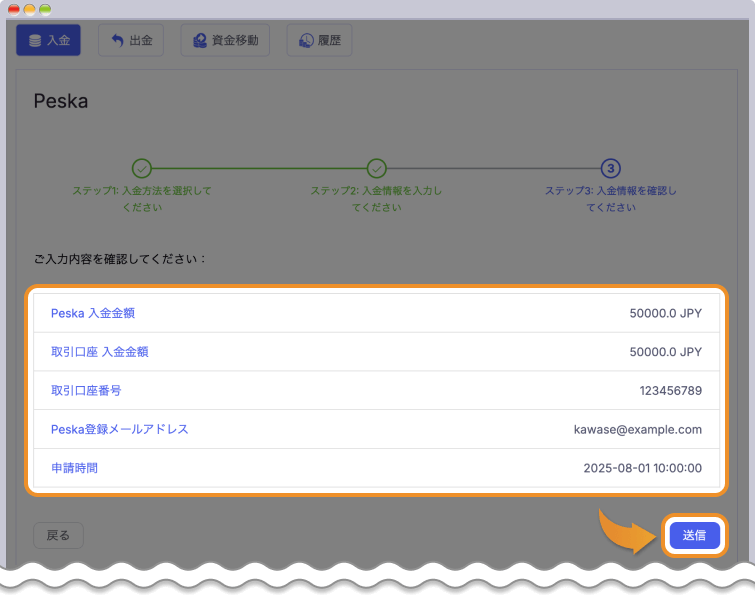This screenshot has width=755, height=598.
Task: Click the step 3 numbered circle
Action: [611, 169]
